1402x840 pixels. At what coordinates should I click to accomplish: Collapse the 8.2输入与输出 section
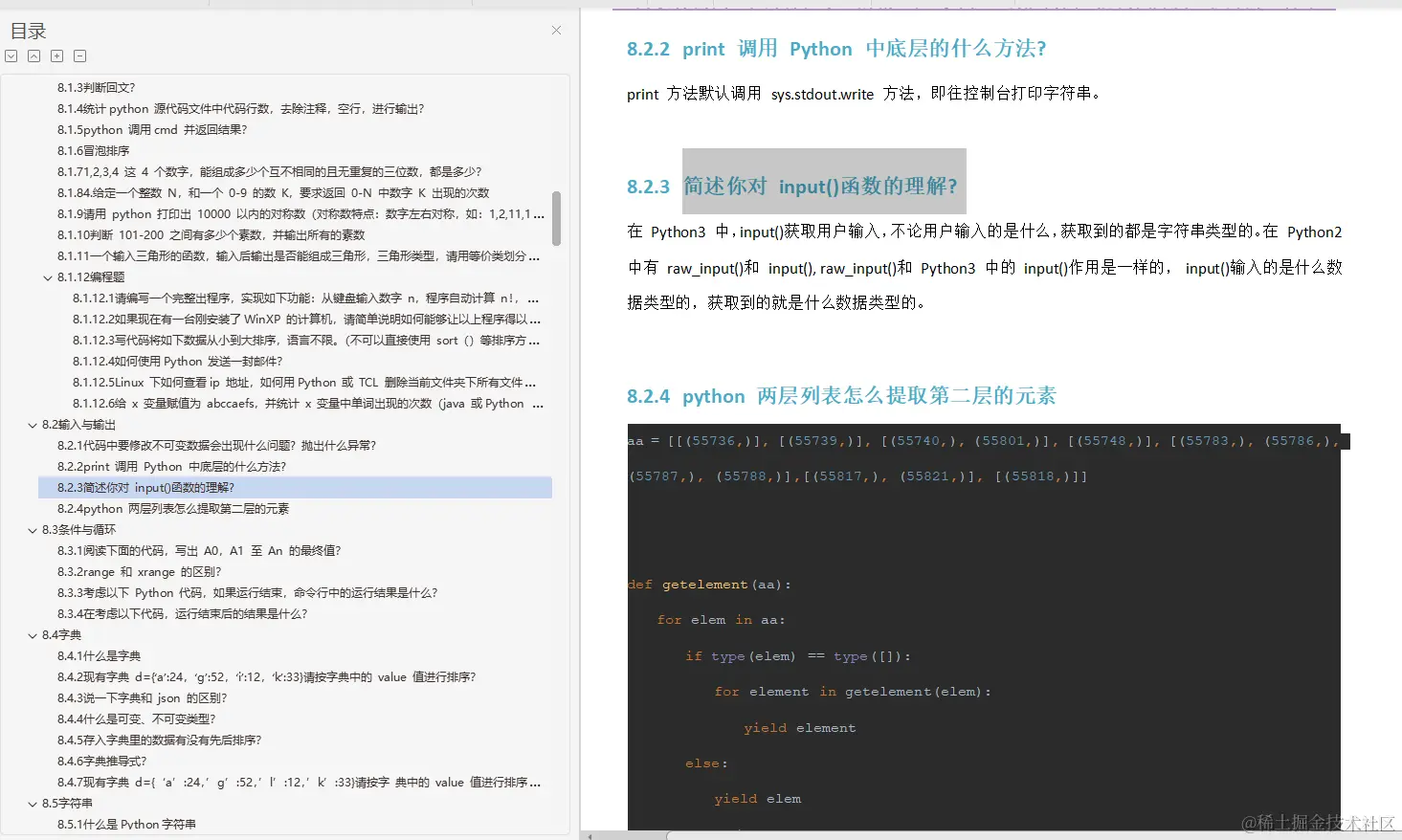click(x=33, y=424)
